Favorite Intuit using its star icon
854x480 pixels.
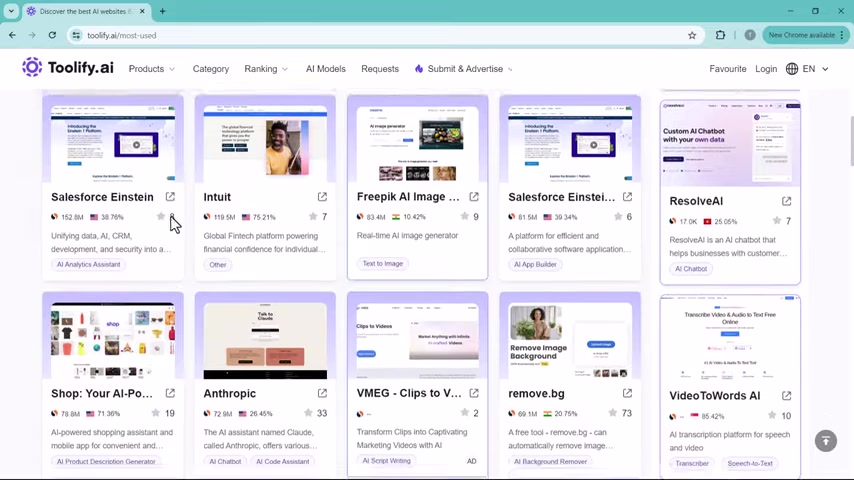313,217
